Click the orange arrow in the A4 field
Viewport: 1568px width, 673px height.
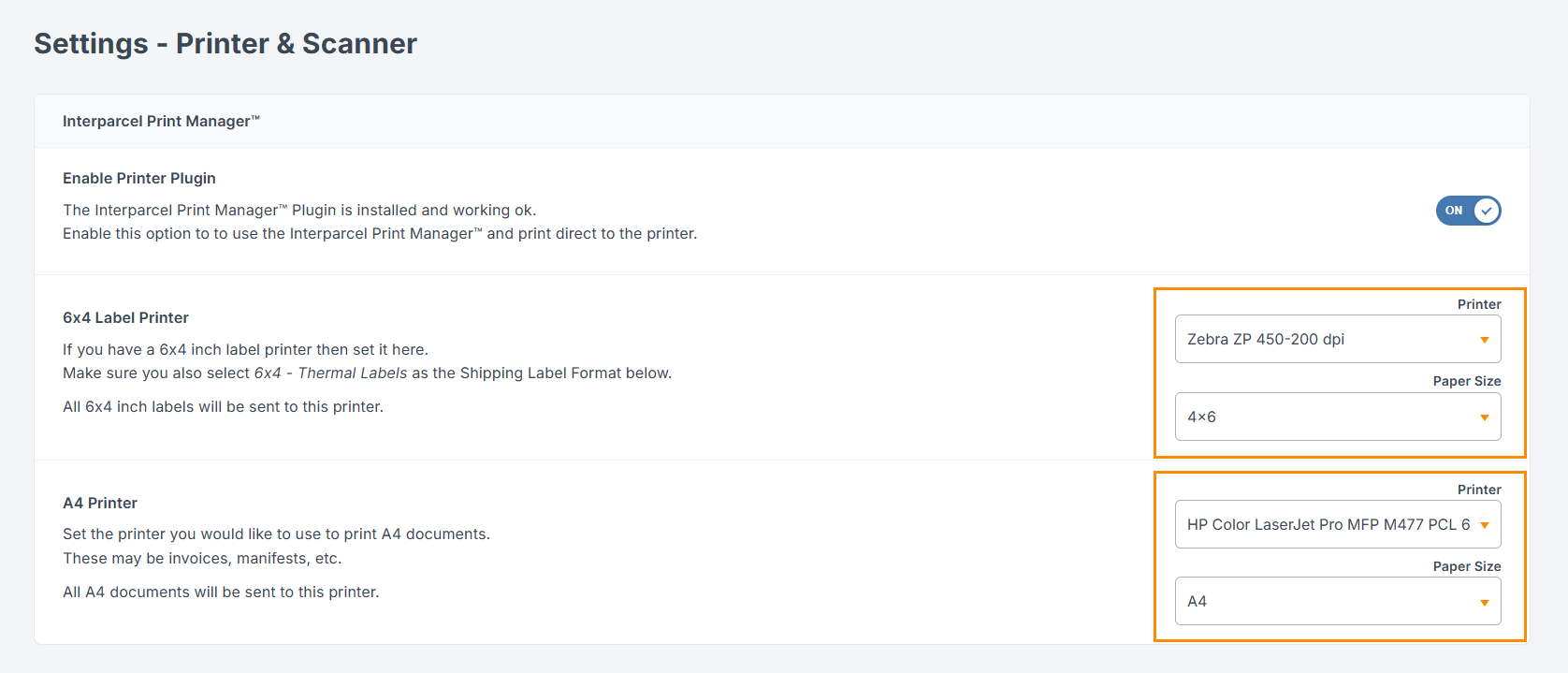1484,603
